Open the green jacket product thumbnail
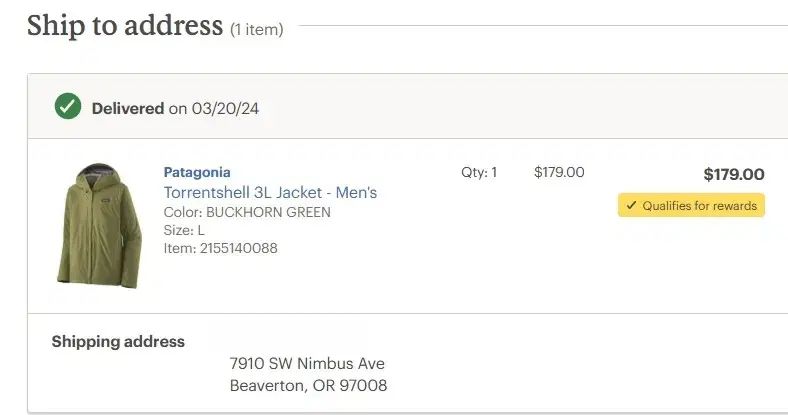Image resolution: width=788 pixels, height=415 pixels. pyautogui.click(x=100, y=225)
